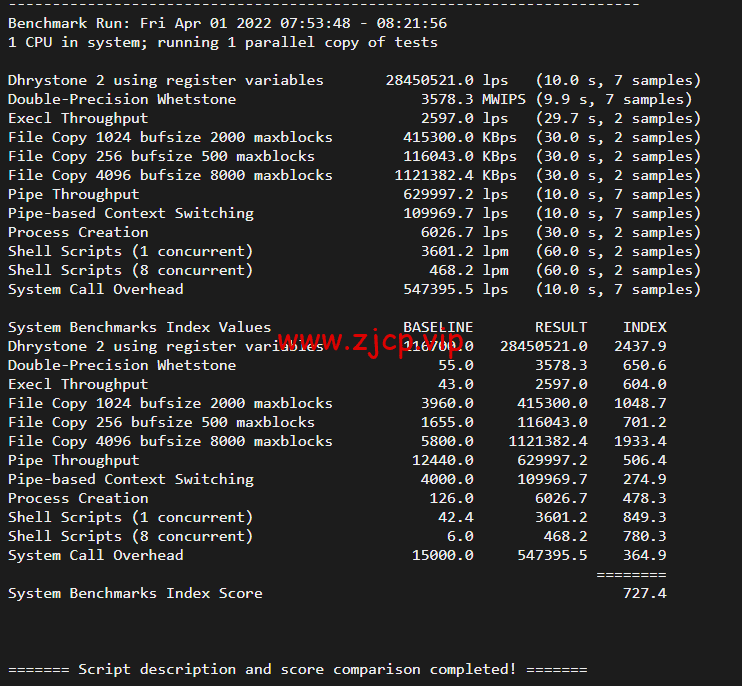This screenshot has width=742, height=686.
Task: Click Shell Scripts 3601.2 lpm value
Action: tap(464, 251)
